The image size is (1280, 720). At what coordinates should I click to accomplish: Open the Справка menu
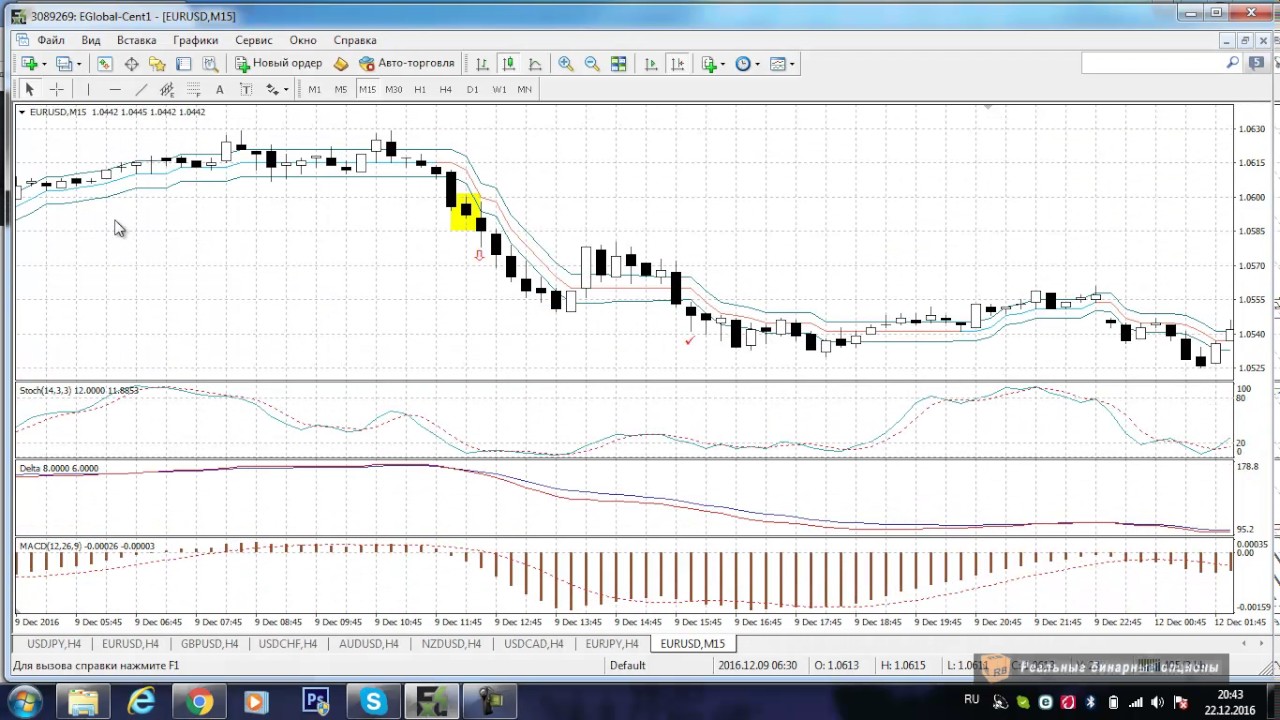pos(355,40)
